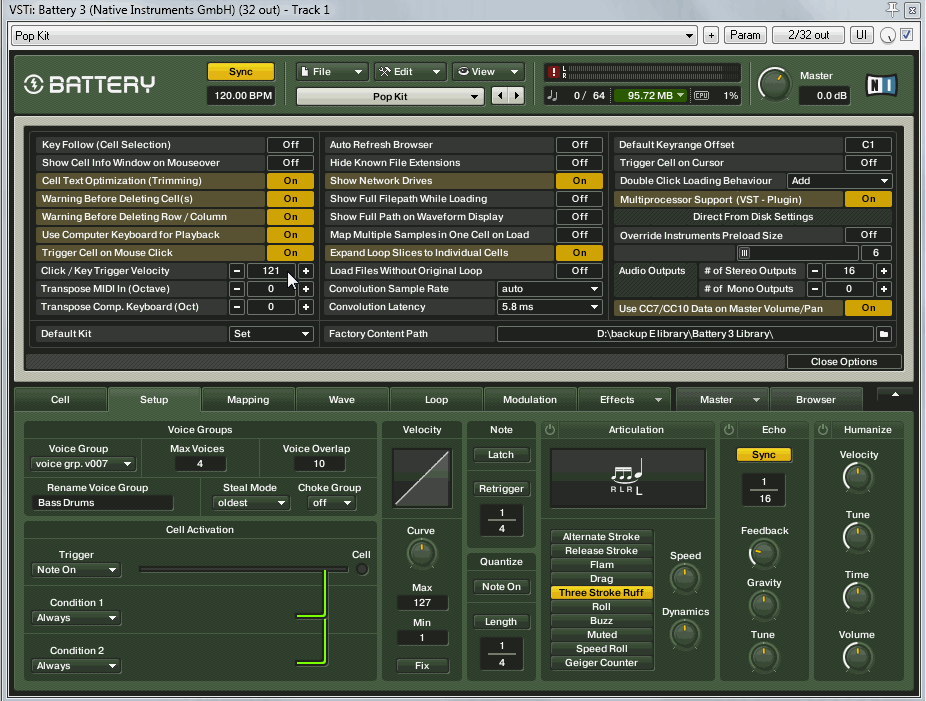Go to previous kit arrow

tap(500, 95)
